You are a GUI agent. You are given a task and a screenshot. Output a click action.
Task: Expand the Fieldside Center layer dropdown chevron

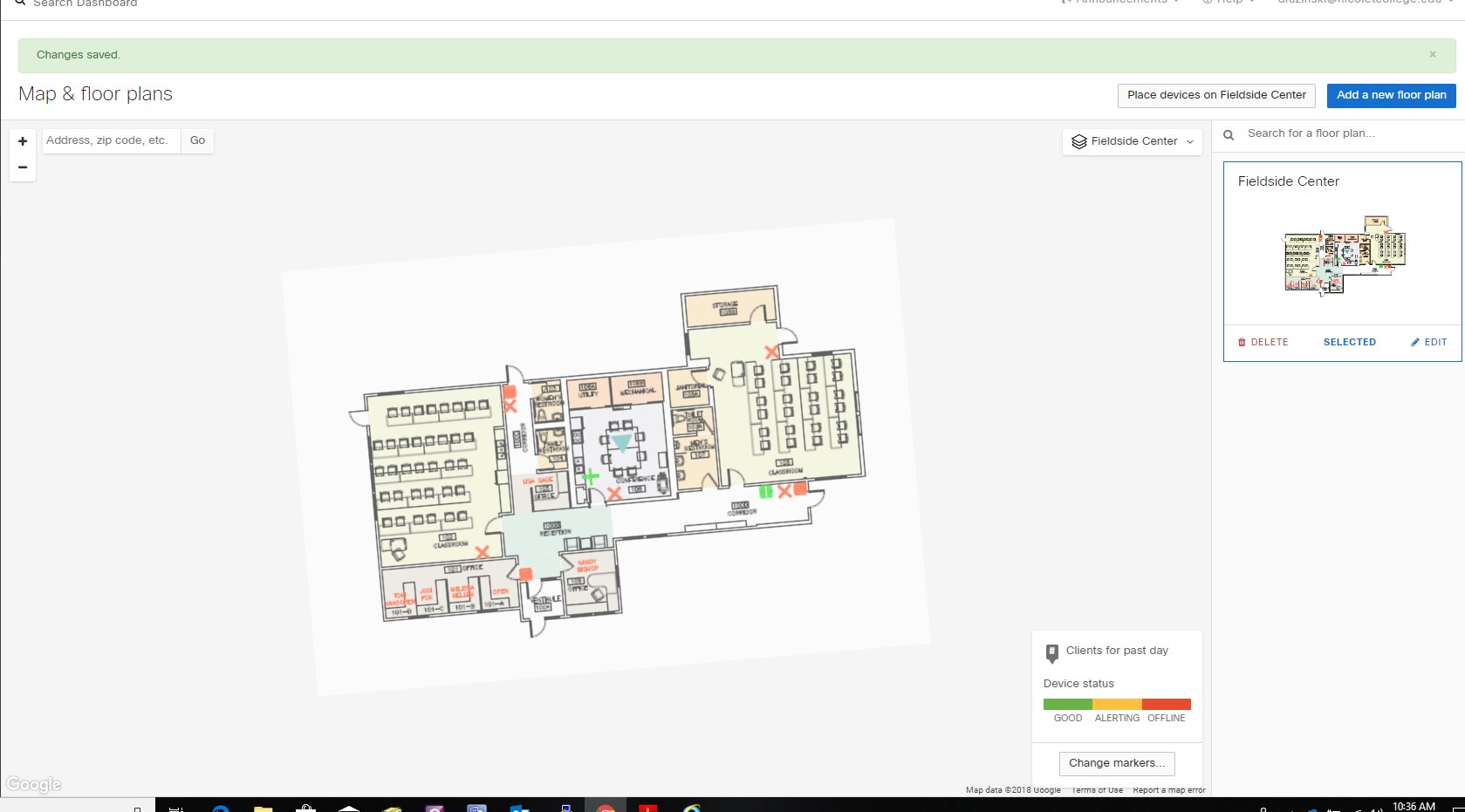coord(1190,141)
